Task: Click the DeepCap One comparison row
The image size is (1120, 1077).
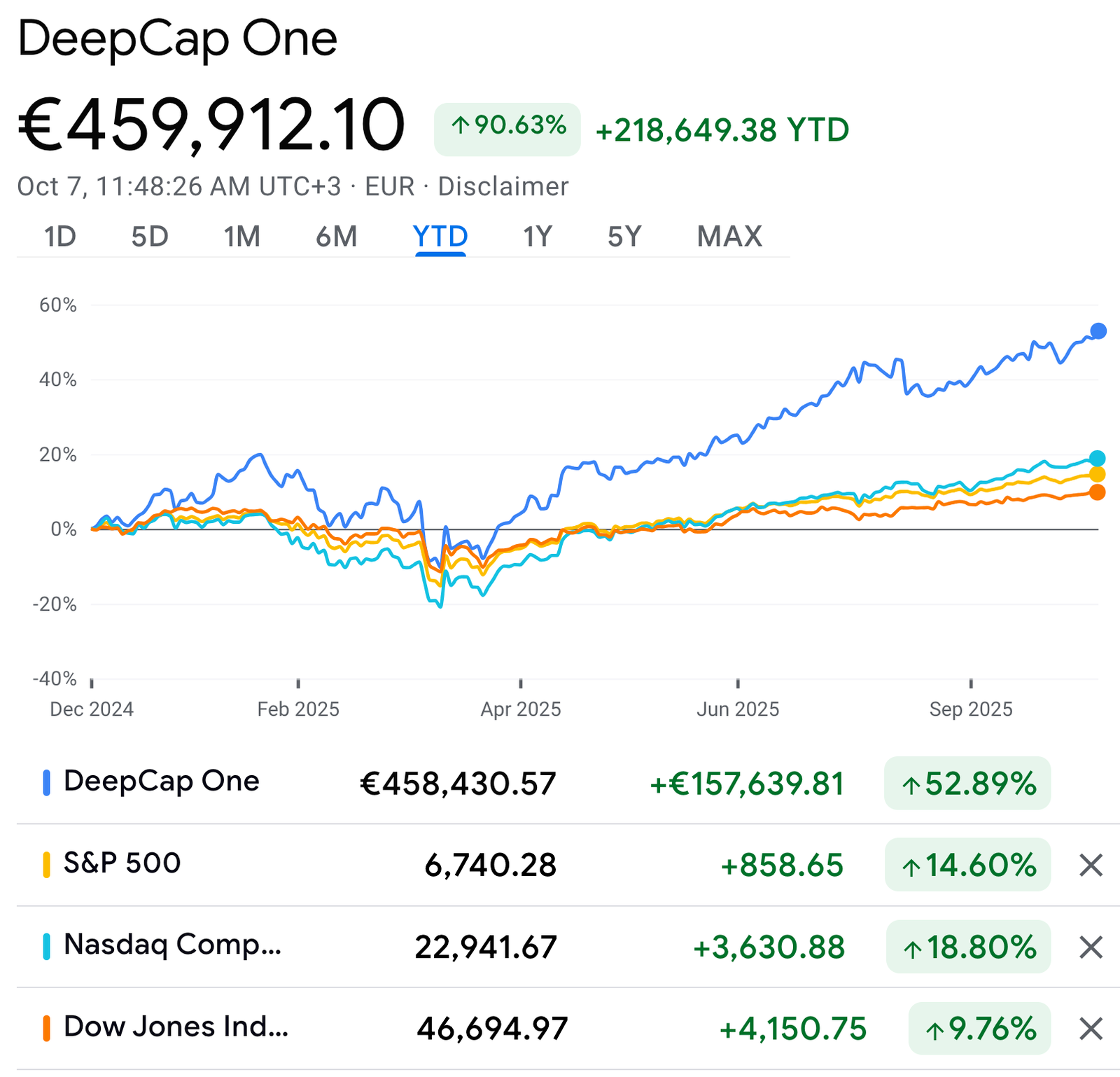Action: click(161, 782)
